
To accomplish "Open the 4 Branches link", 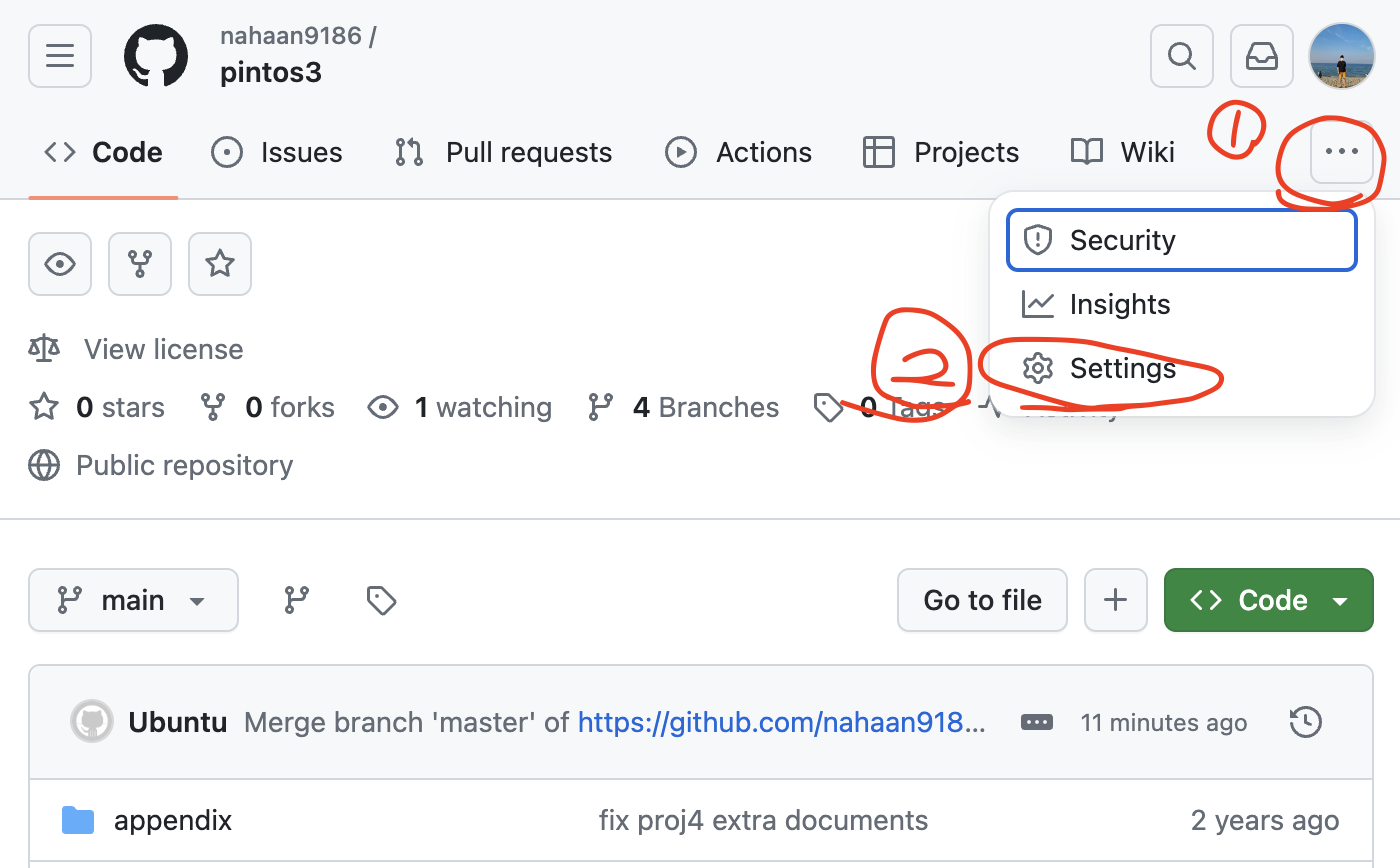I will tap(683, 407).
